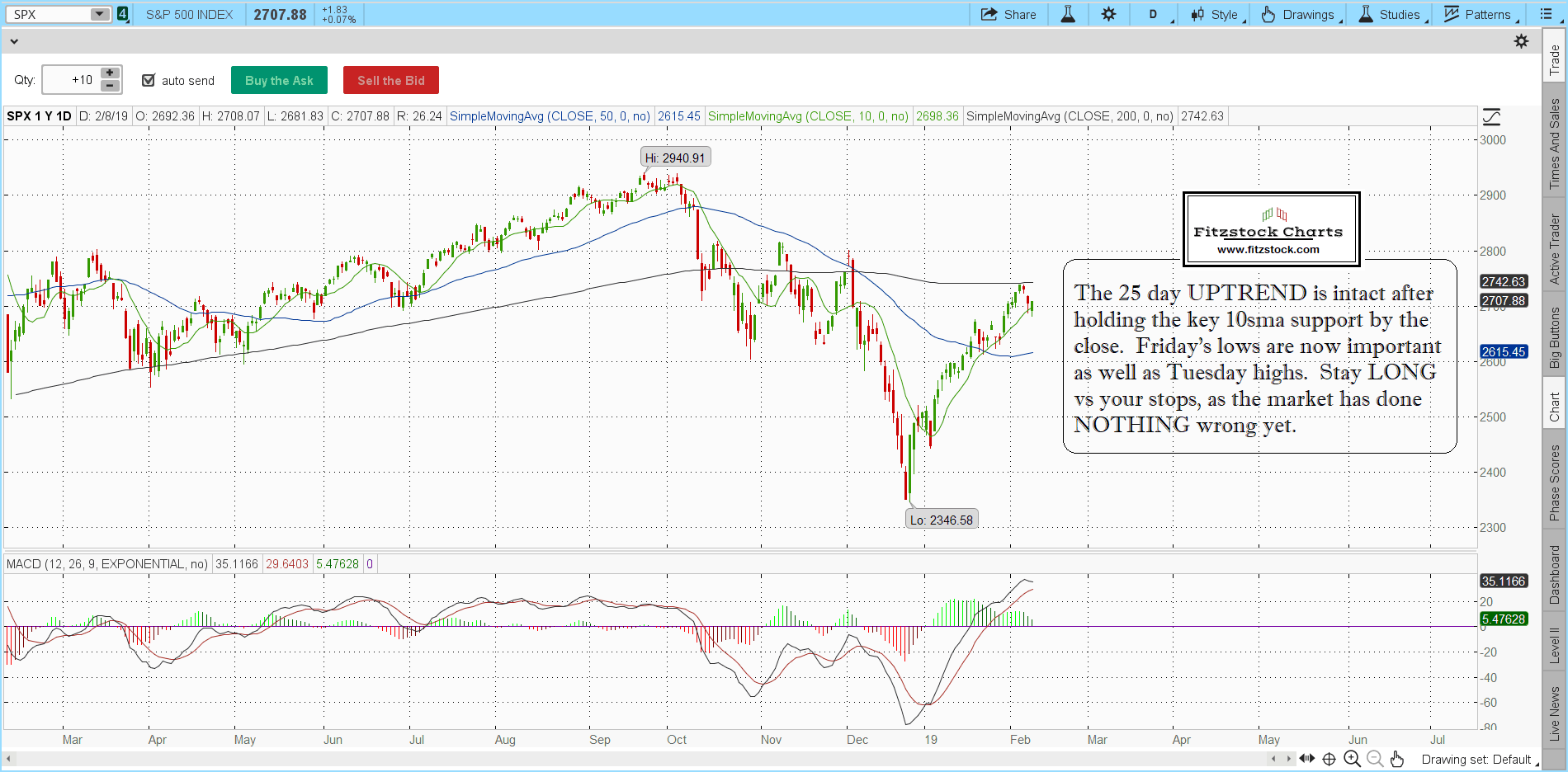Open the Drawing set Default dropdown
The width and height of the screenshot is (1568, 772).
click(x=1476, y=760)
